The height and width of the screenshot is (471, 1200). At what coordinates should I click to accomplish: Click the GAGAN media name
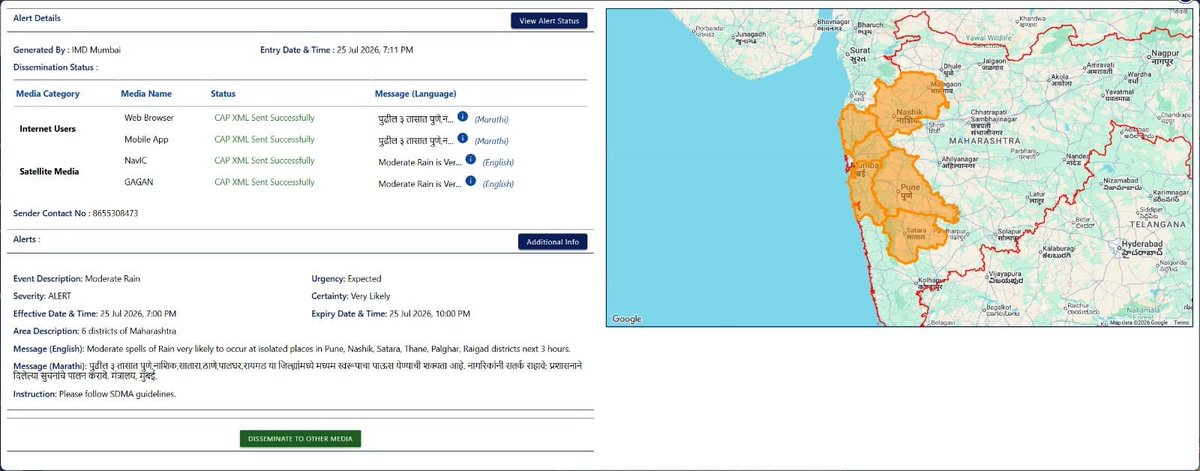coord(139,182)
